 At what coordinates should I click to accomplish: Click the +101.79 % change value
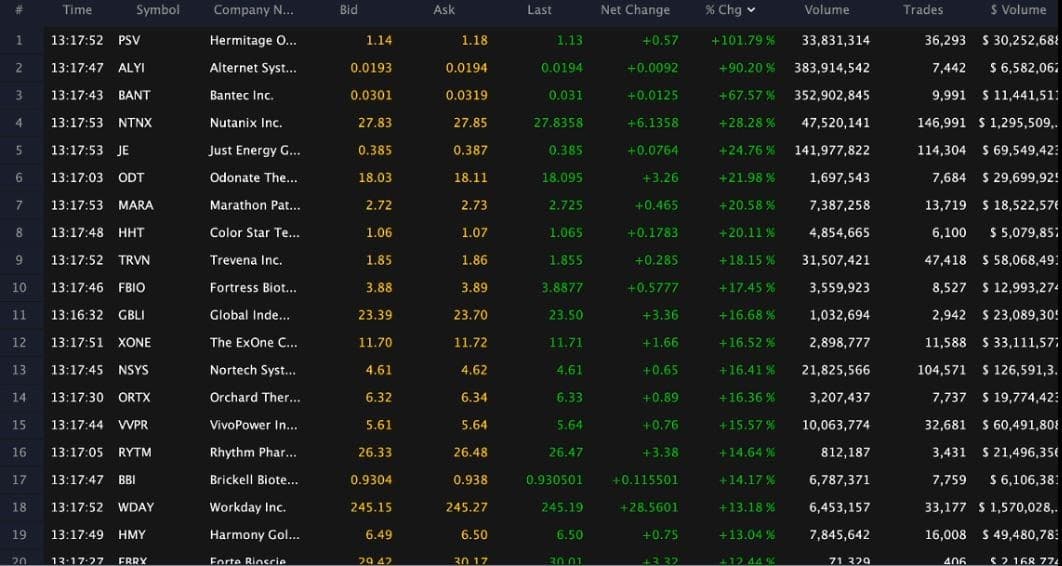pyautogui.click(x=743, y=41)
